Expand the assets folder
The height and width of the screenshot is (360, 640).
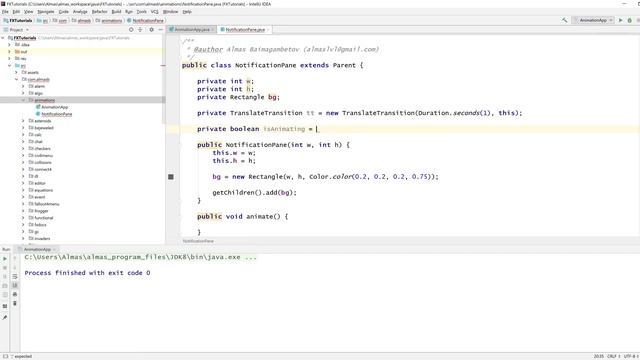16,73
